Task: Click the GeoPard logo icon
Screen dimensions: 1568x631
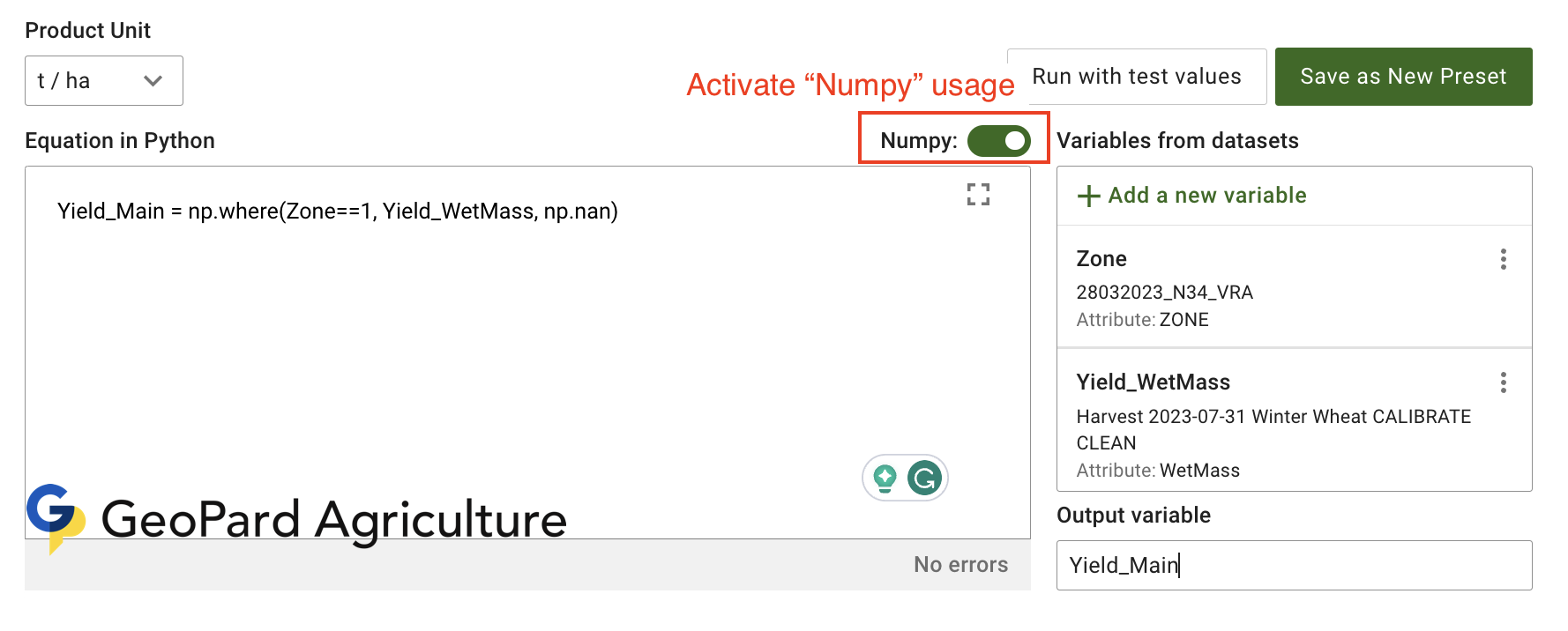Action: [55, 516]
